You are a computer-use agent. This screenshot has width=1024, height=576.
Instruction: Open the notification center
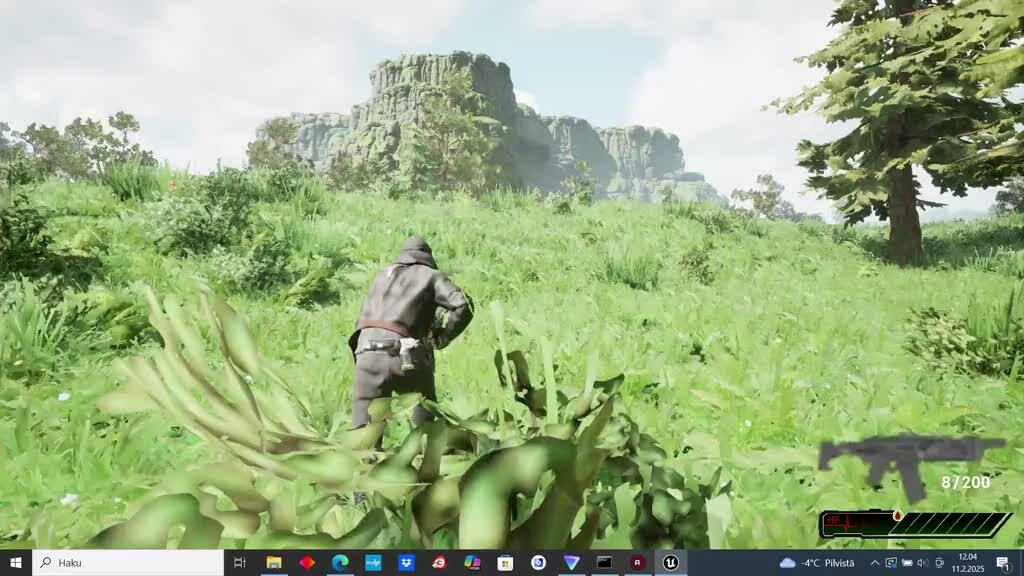click(x=1003, y=563)
